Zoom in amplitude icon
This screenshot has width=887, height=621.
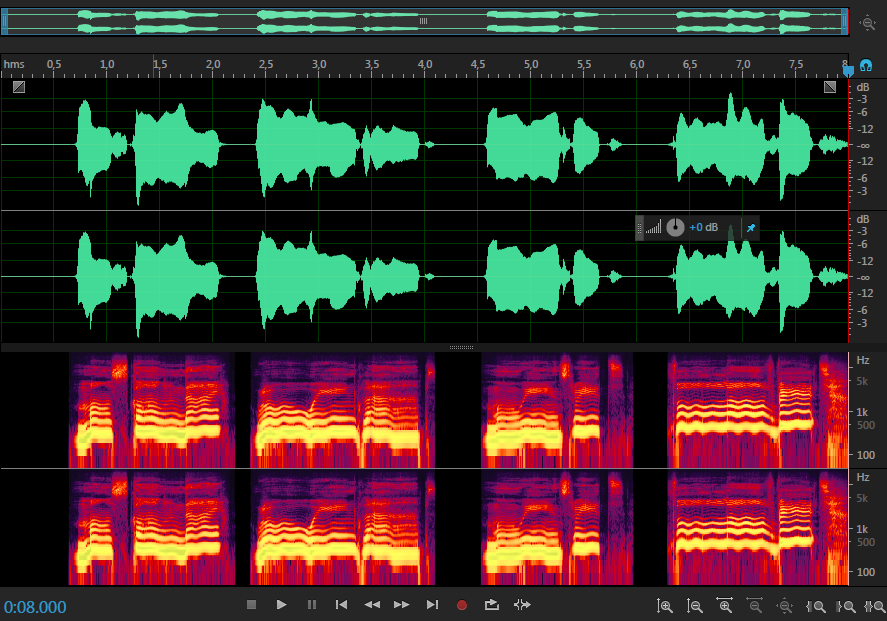[x=665, y=606]
